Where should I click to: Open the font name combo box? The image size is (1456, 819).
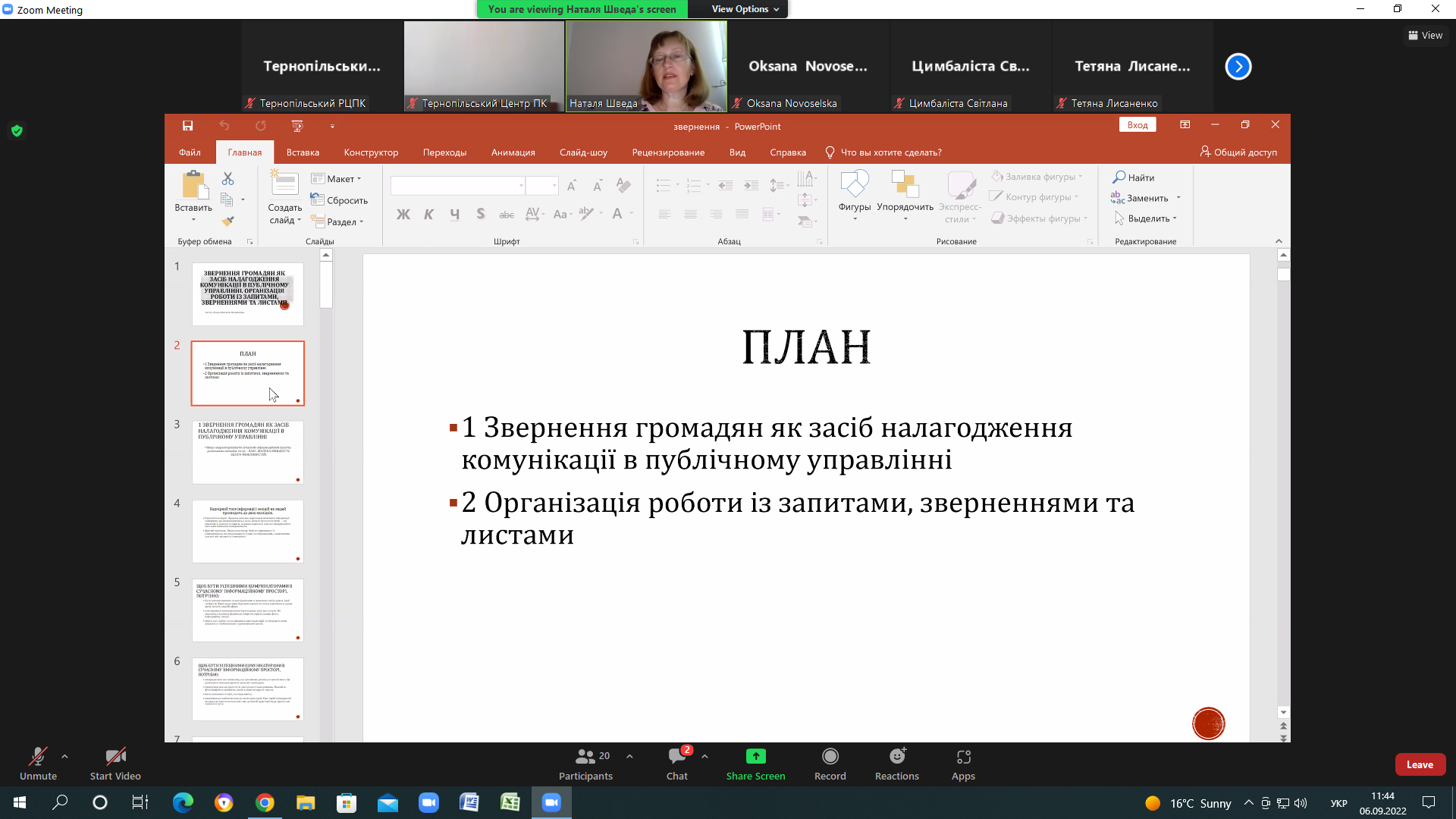458,186
